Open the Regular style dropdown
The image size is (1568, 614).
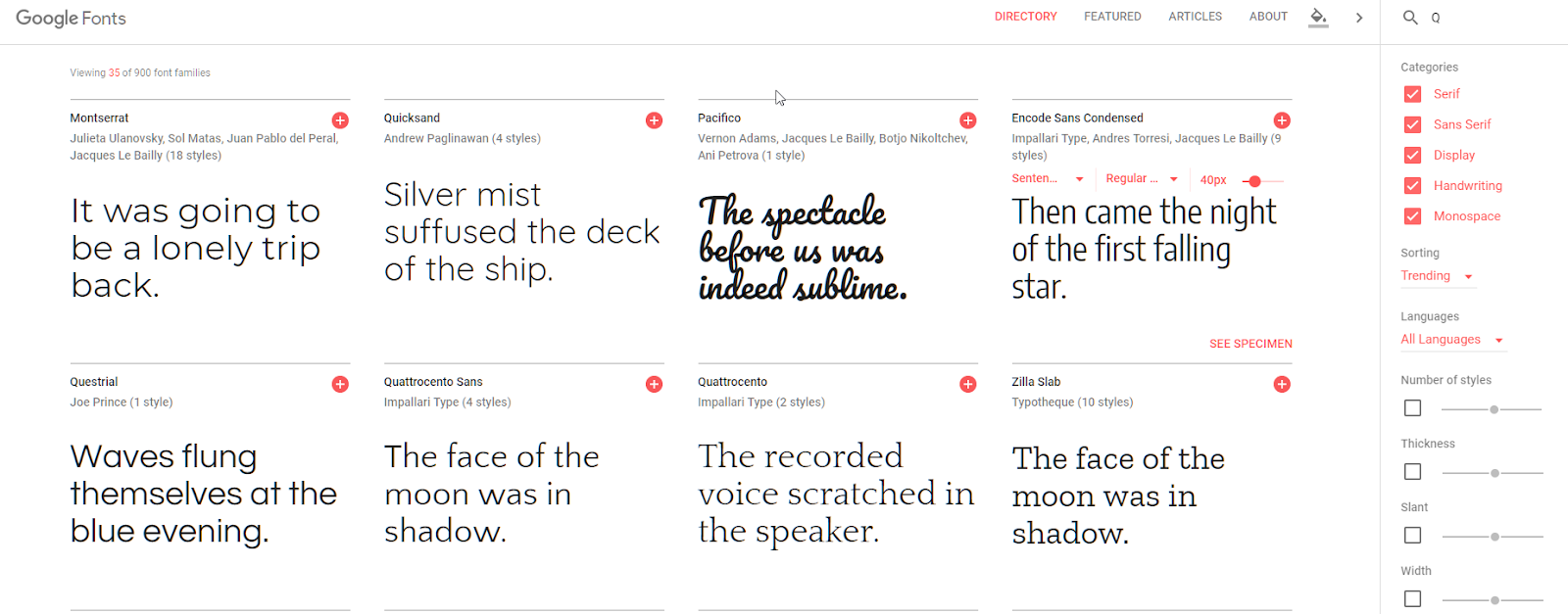pos(1142,179)
